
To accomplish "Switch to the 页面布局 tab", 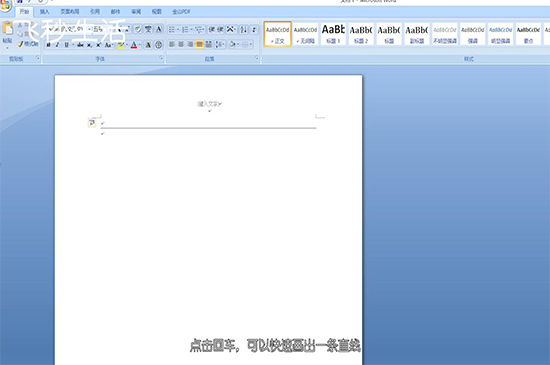I will pos(70,12).
